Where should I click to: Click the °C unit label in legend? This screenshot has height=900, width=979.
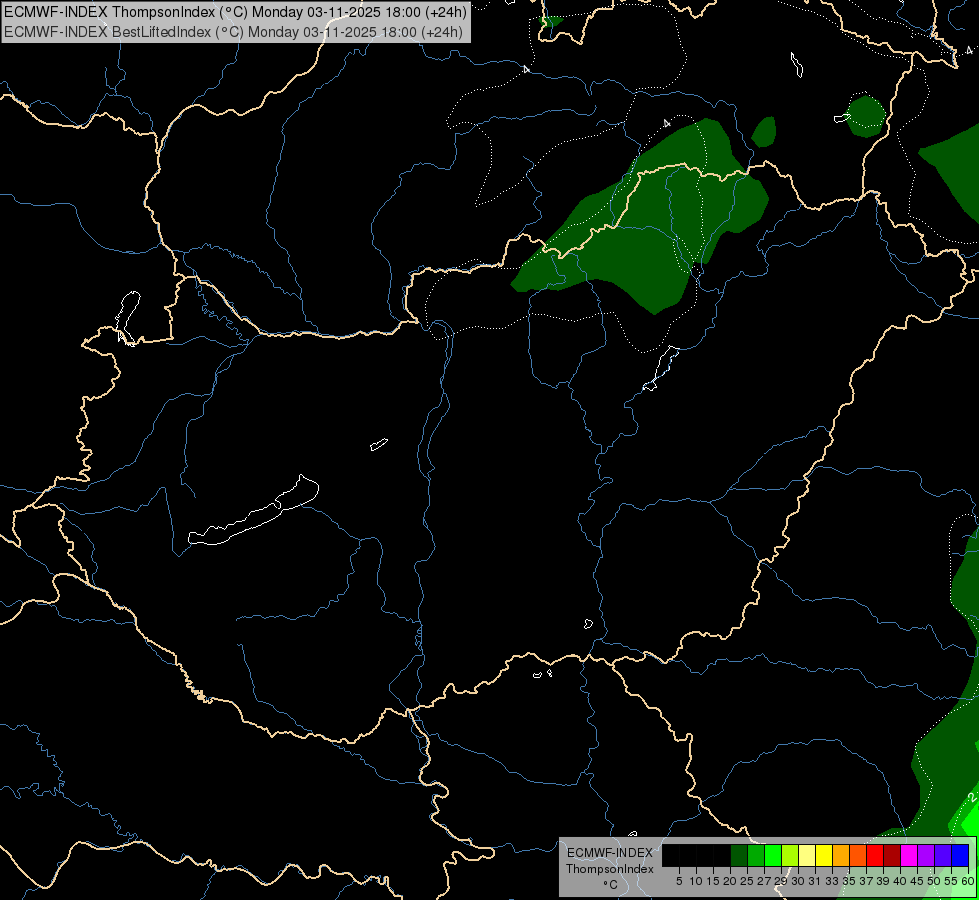[611, 884]
